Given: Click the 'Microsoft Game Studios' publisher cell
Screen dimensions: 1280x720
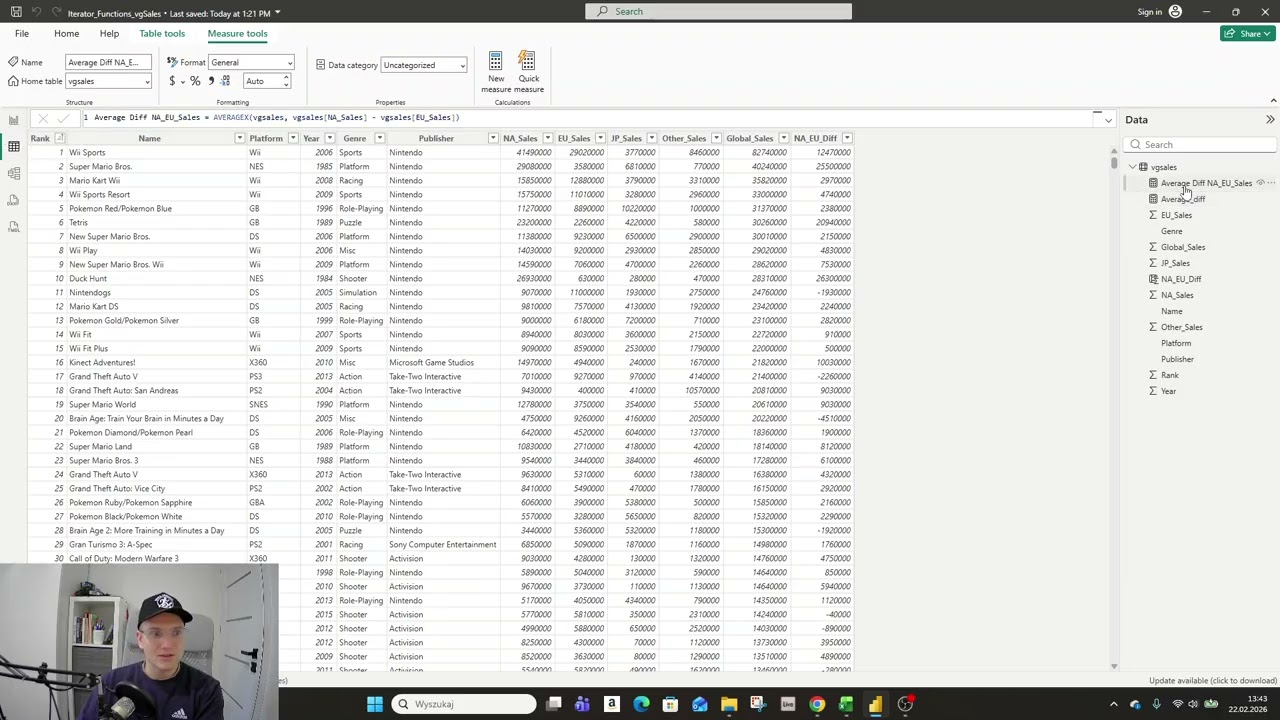Looking at the screenshot, I should [432, 363].
